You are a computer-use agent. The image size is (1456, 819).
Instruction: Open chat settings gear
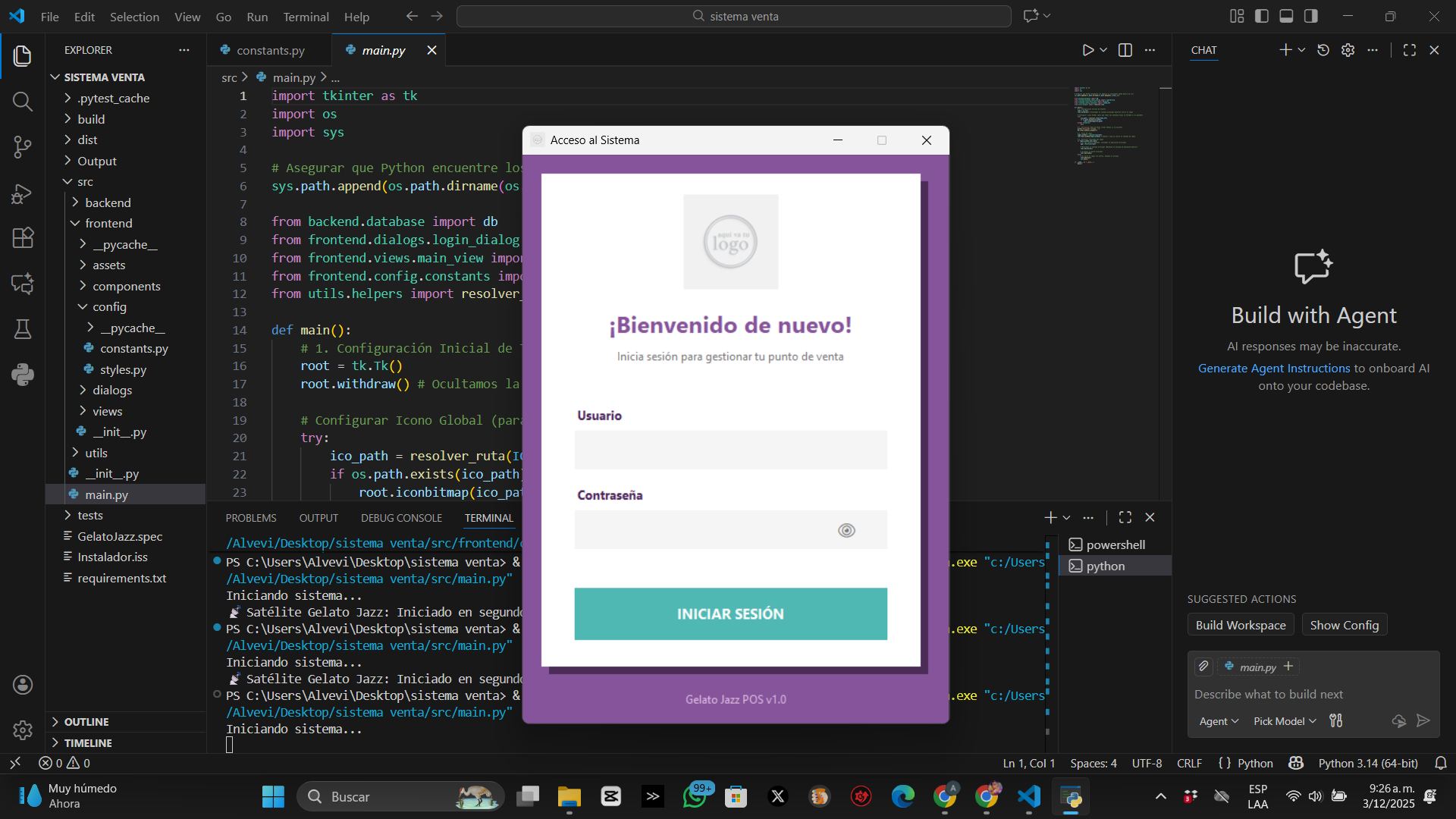(1348, 50)
